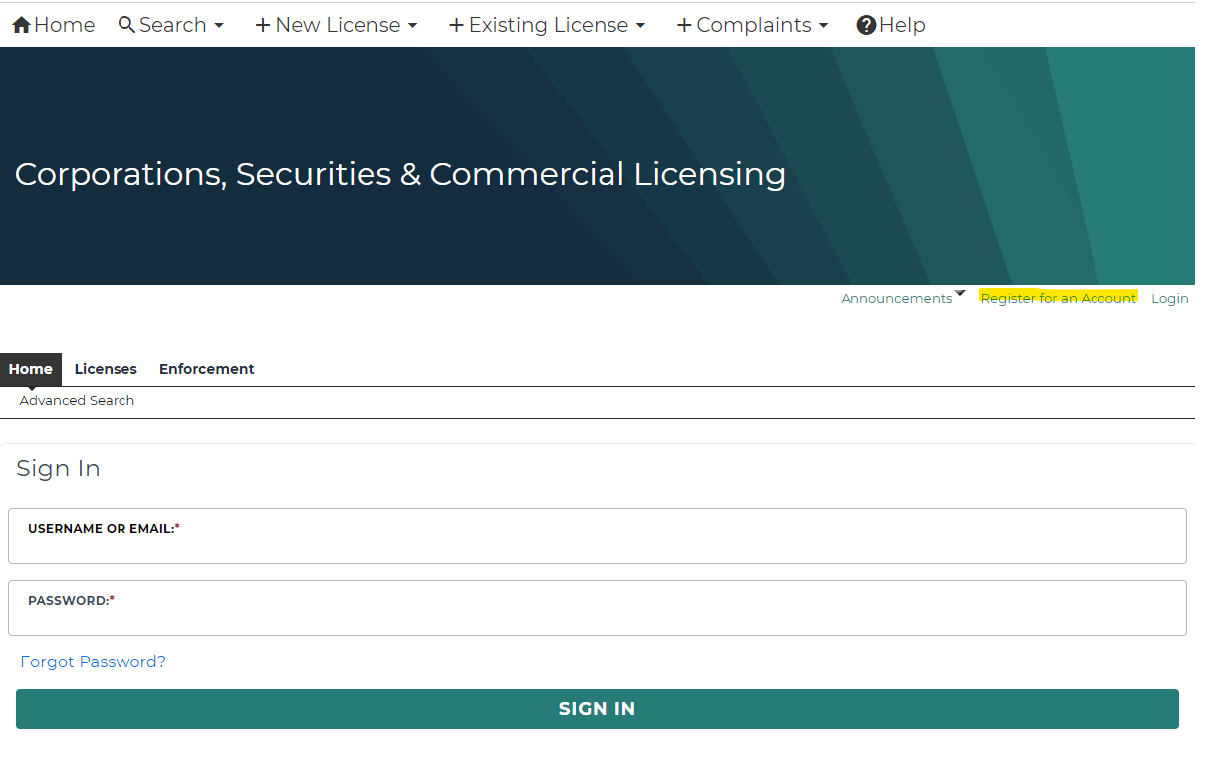Viewport: 1216px width, 757px height.
Task: Click the plus icon beside Existing License
Action: [x=456, y=25]
